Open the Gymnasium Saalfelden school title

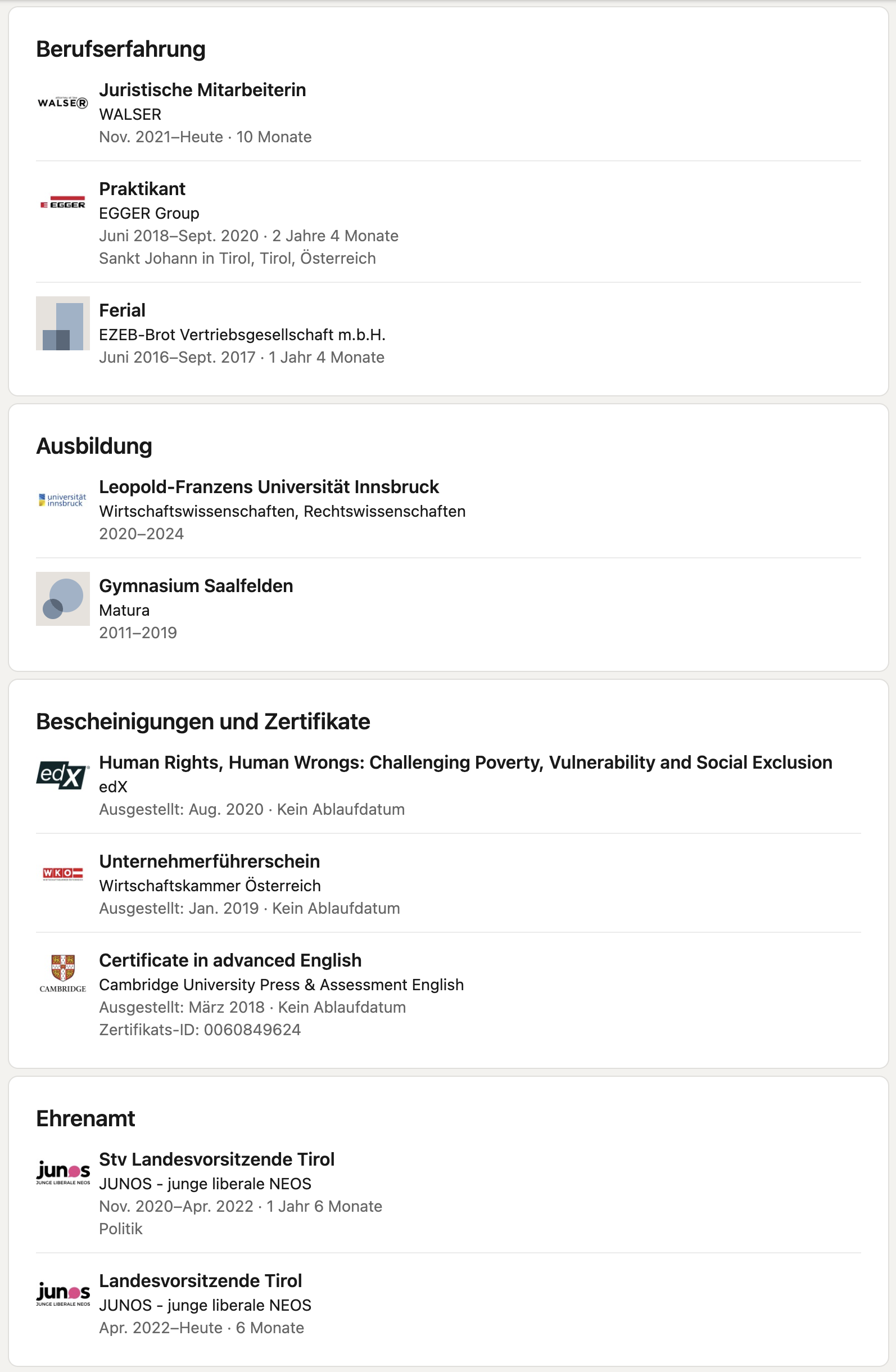coord(196,586)
